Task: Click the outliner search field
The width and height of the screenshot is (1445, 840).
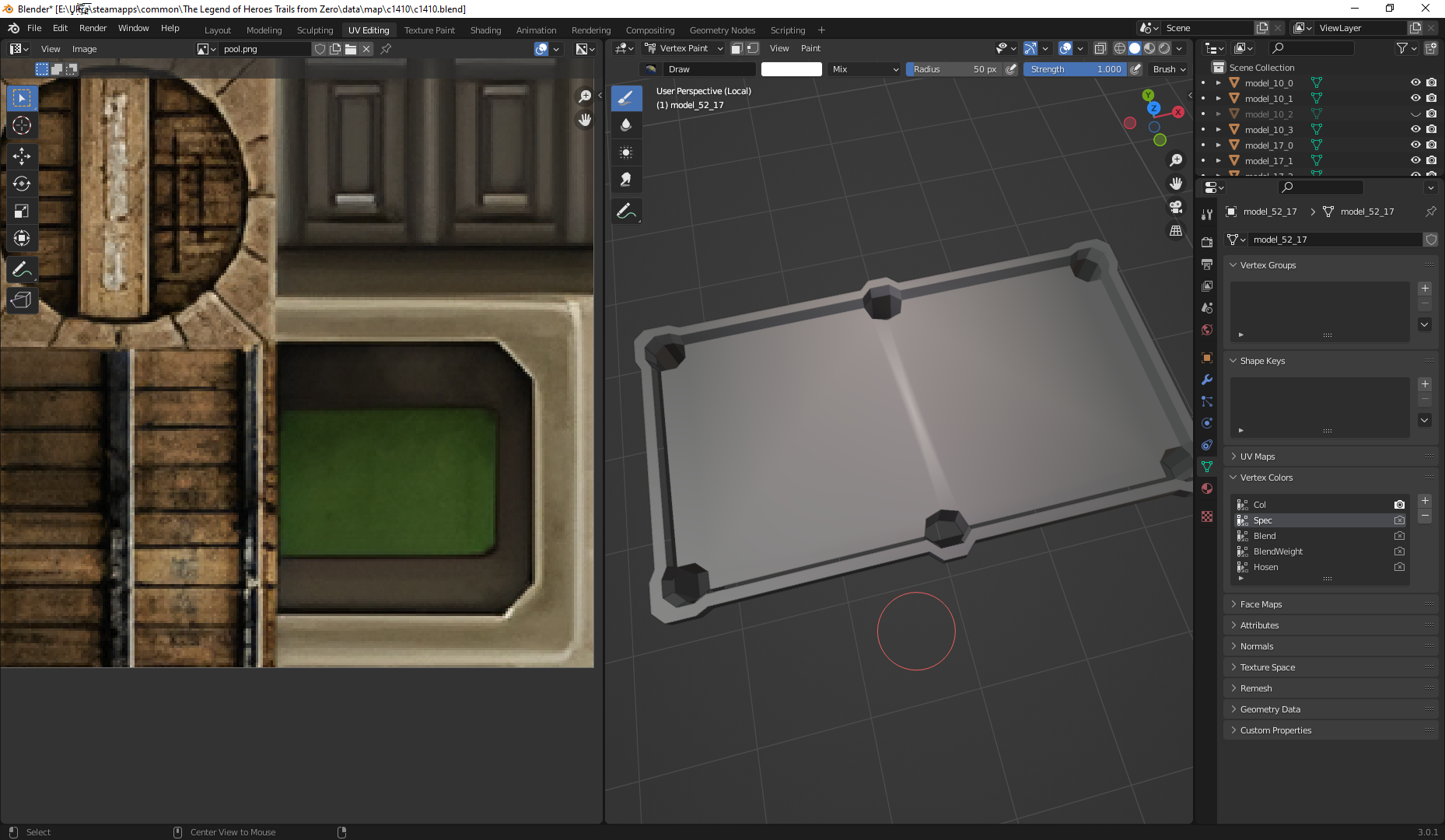Action: pos(1311,48)
